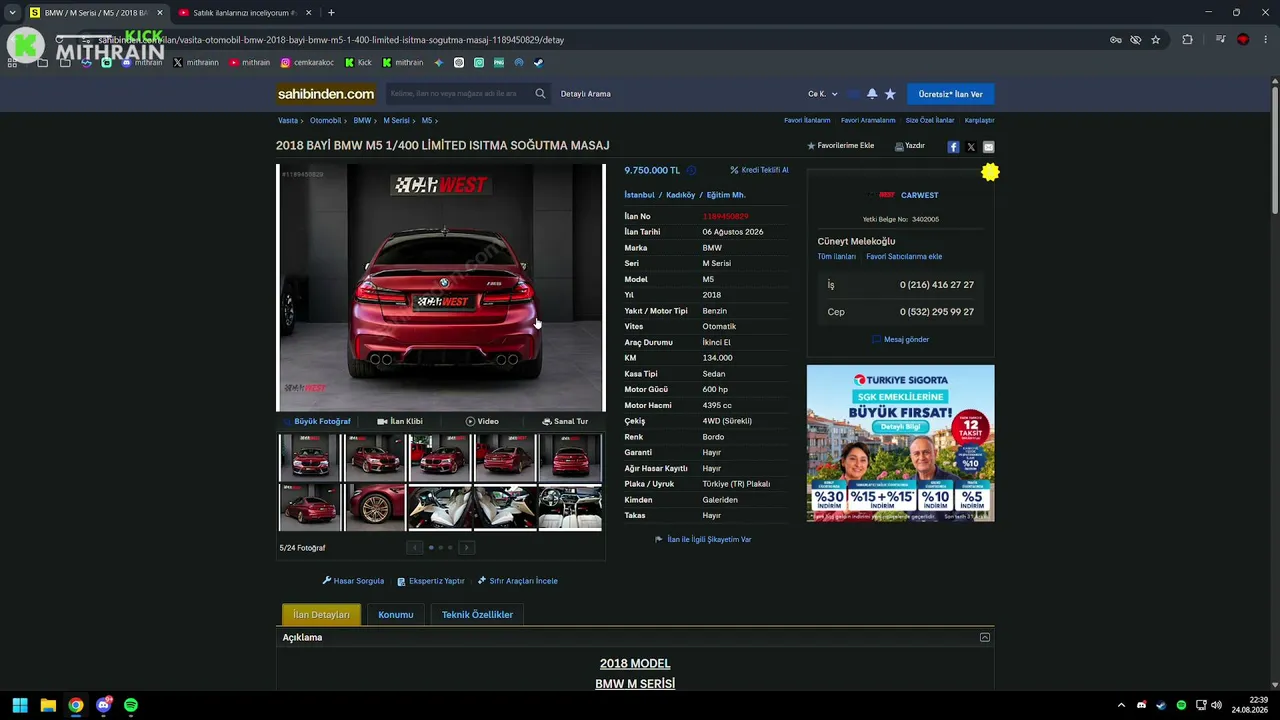Open the Kick bookmark

tap(358, 62)
